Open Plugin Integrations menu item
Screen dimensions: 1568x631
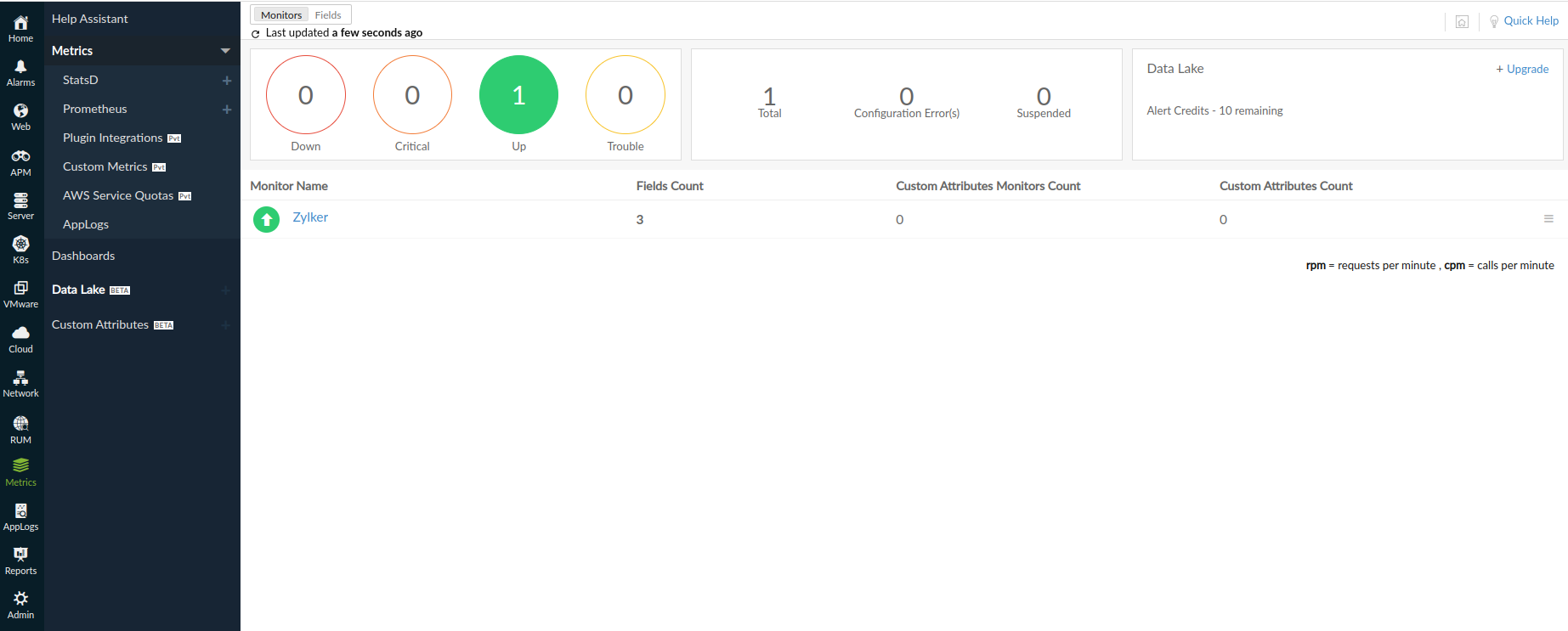coord(113,138)
